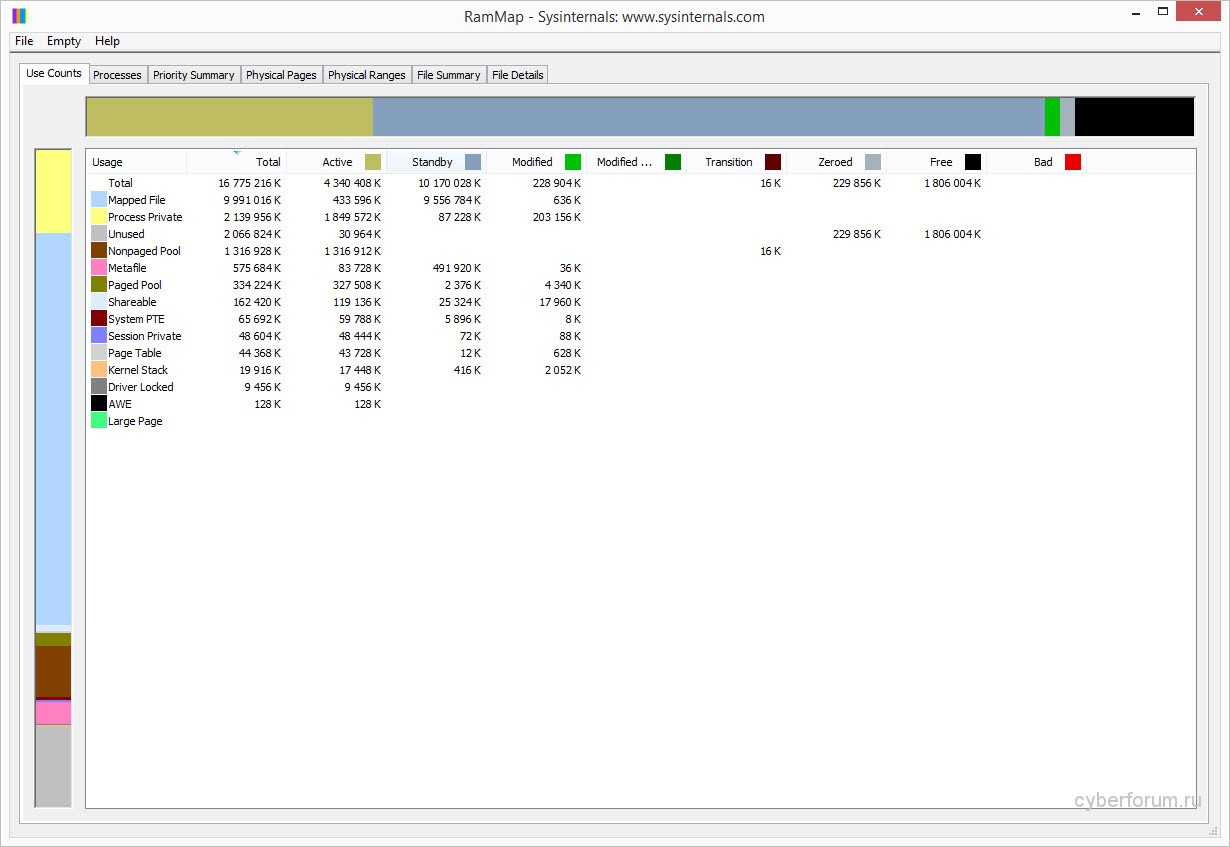Click the Process Private yellow color icon
Image resolution: width=1230 pixels, height=847 pixels.
click(x=99, y=217)
